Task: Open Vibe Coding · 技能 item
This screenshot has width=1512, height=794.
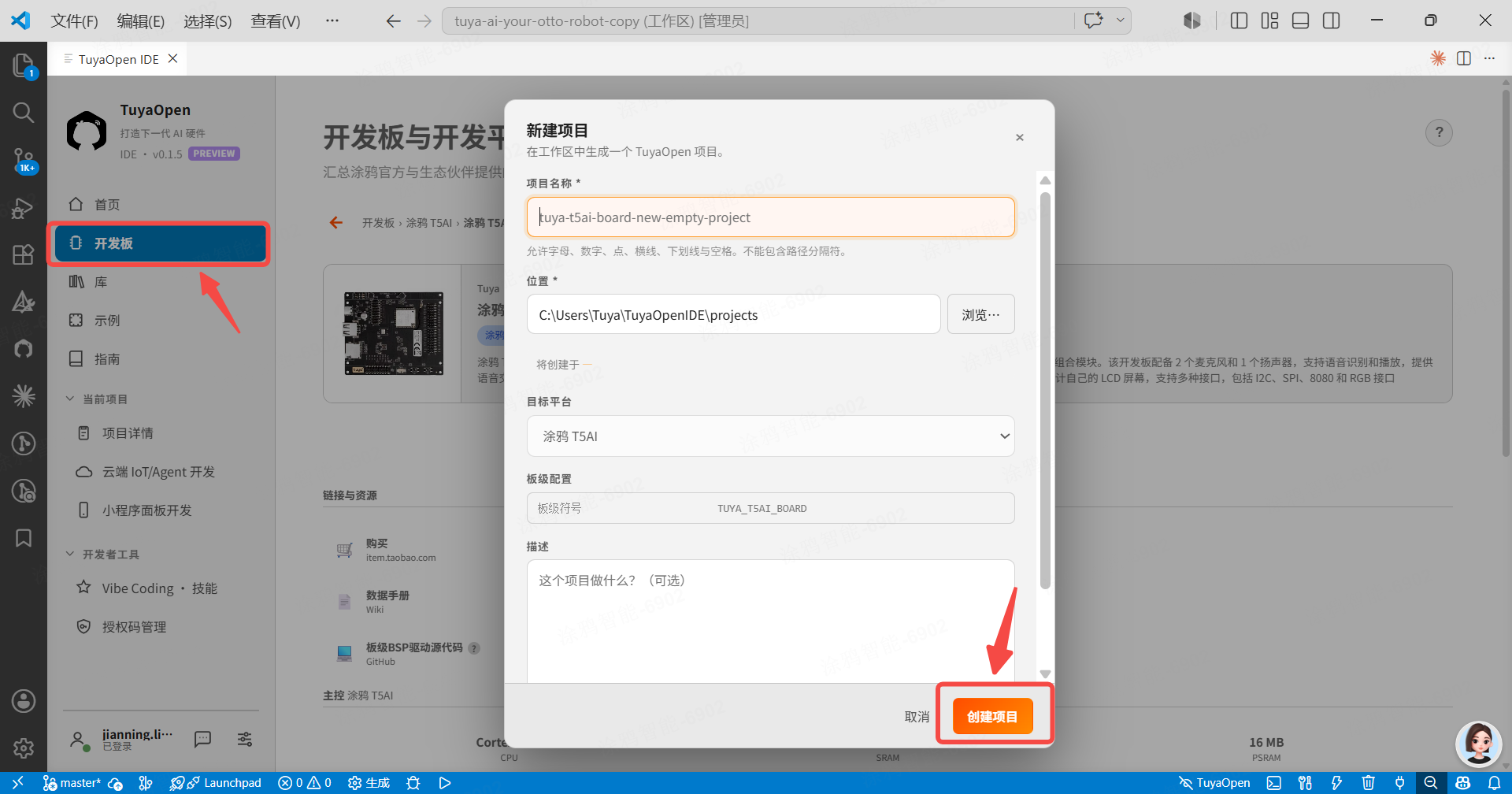Action: point(161,588)
